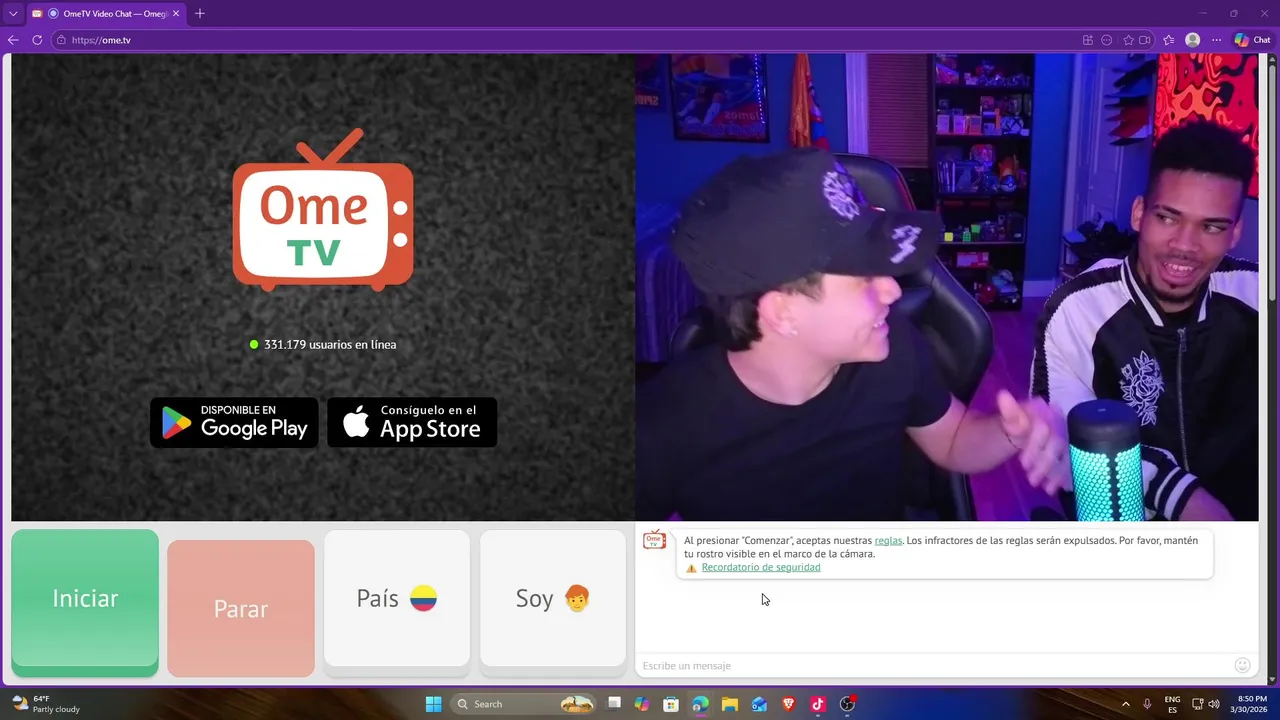Go back with the browser back arrow

(13, 40)
